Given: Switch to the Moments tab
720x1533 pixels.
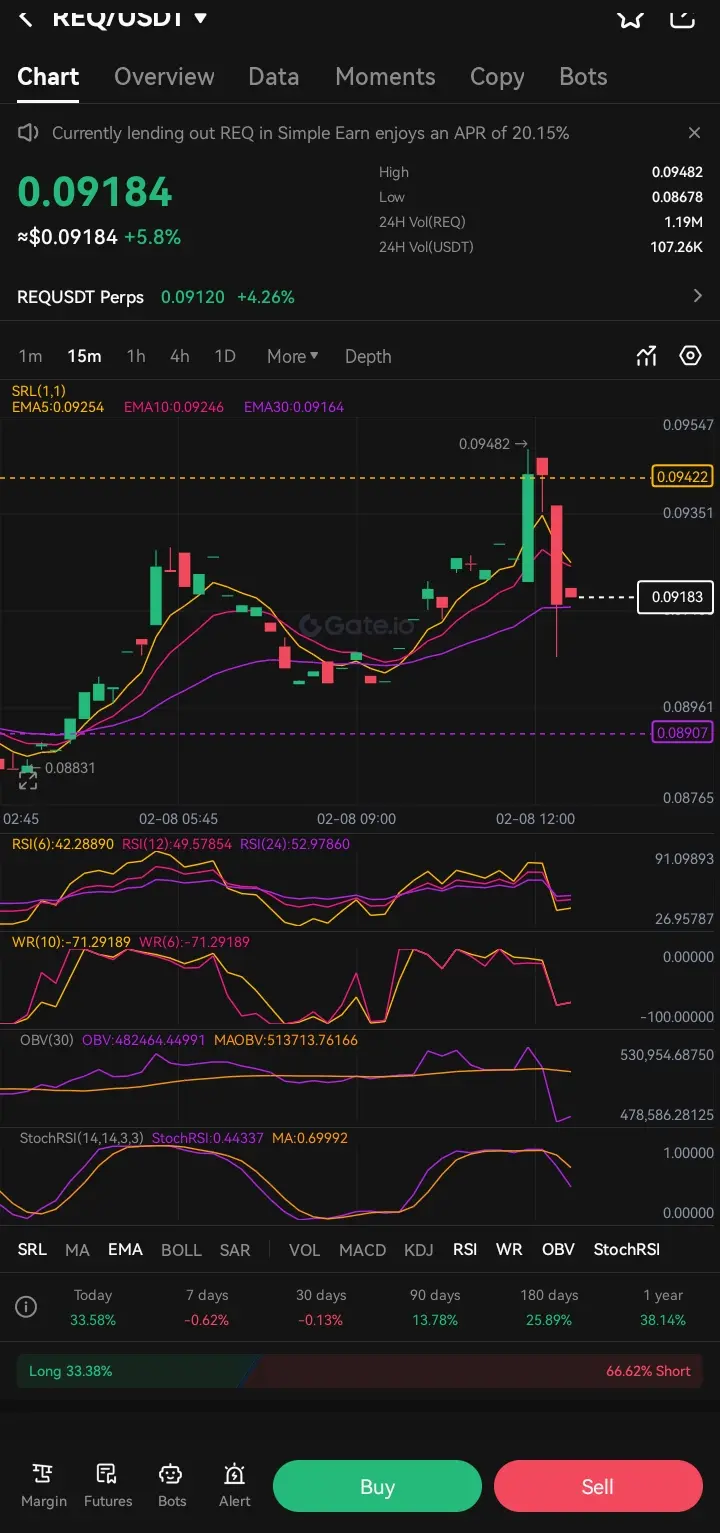Looking at the screenshot, I should [x=385, y=77].
